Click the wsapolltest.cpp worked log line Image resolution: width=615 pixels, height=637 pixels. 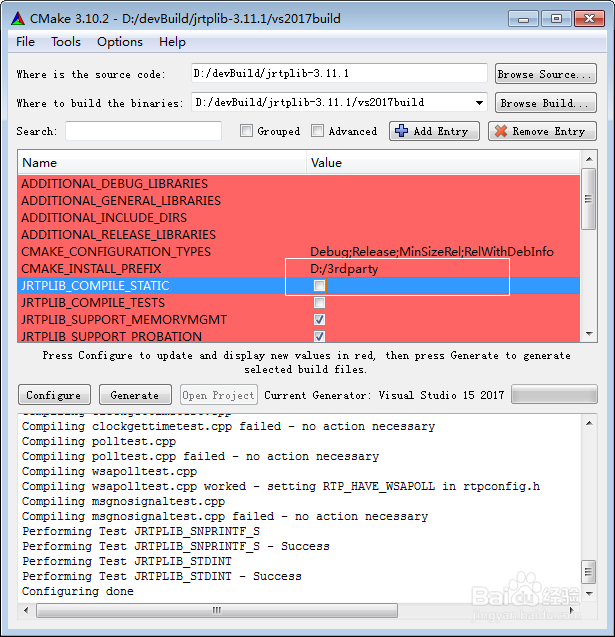281,486
